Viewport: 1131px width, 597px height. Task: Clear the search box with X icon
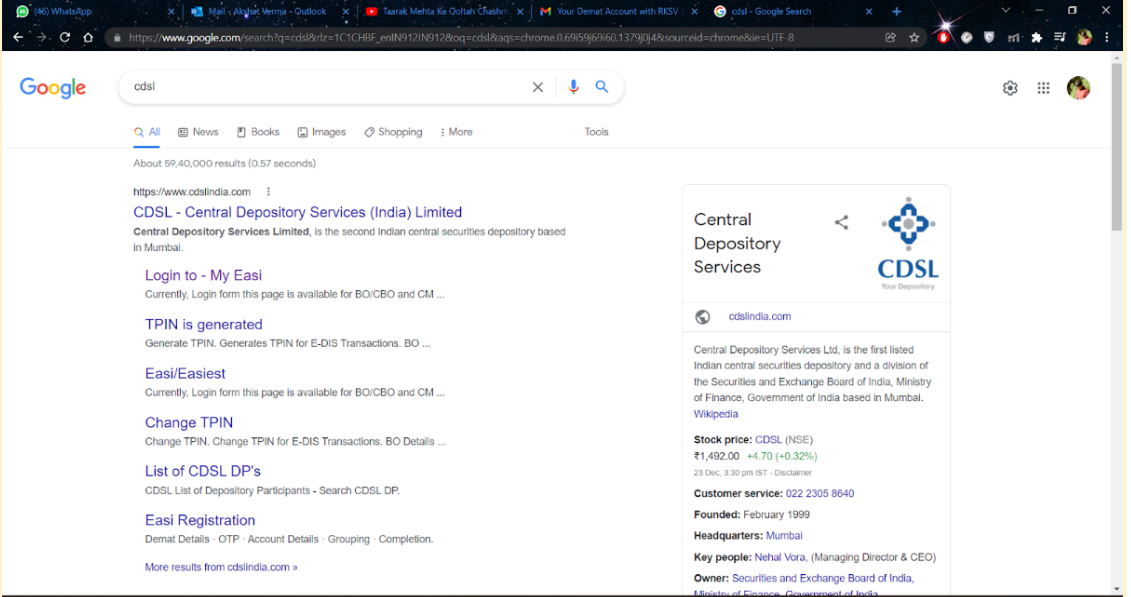(x=538, y=87)
